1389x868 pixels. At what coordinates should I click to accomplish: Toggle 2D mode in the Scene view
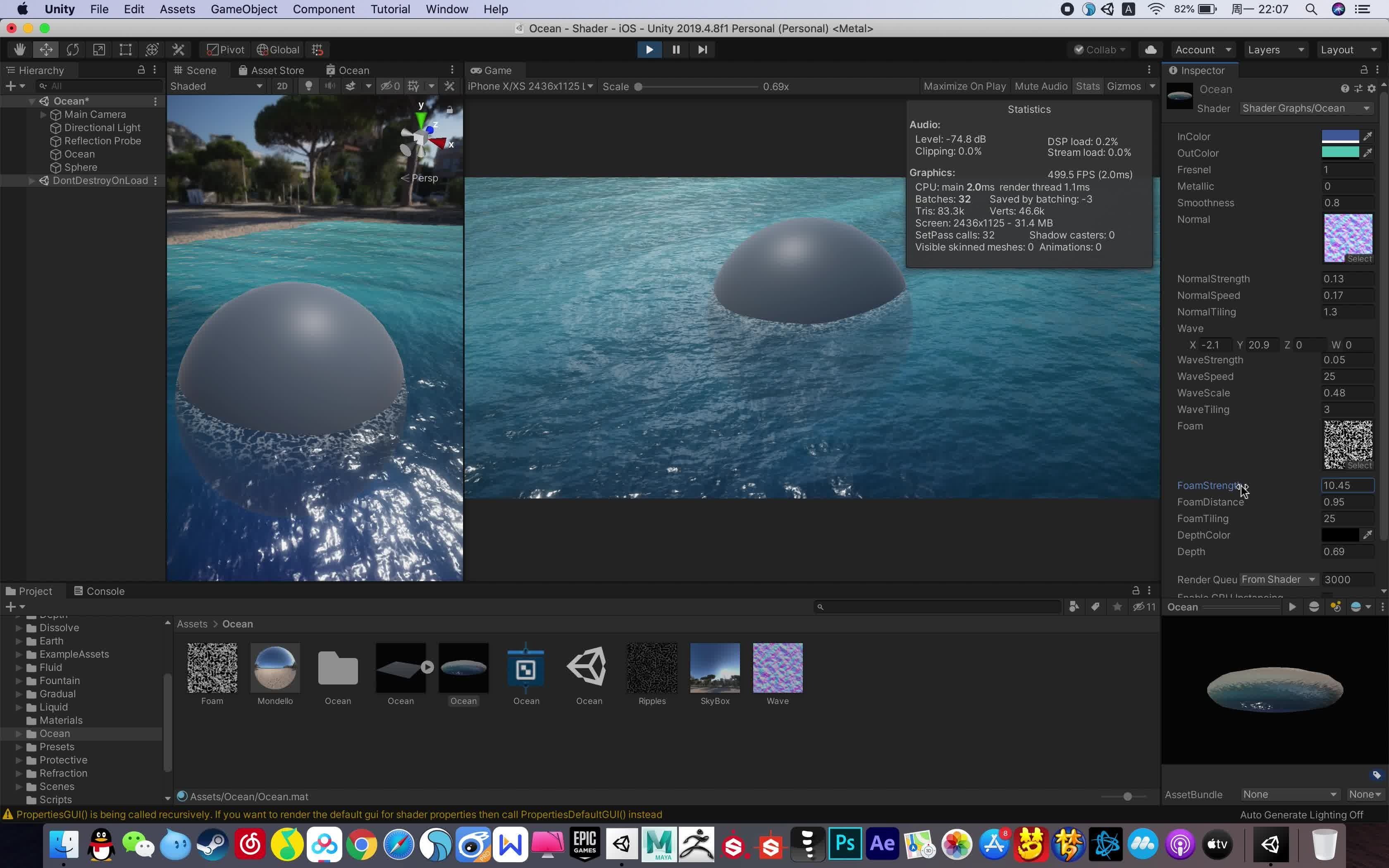282,86
